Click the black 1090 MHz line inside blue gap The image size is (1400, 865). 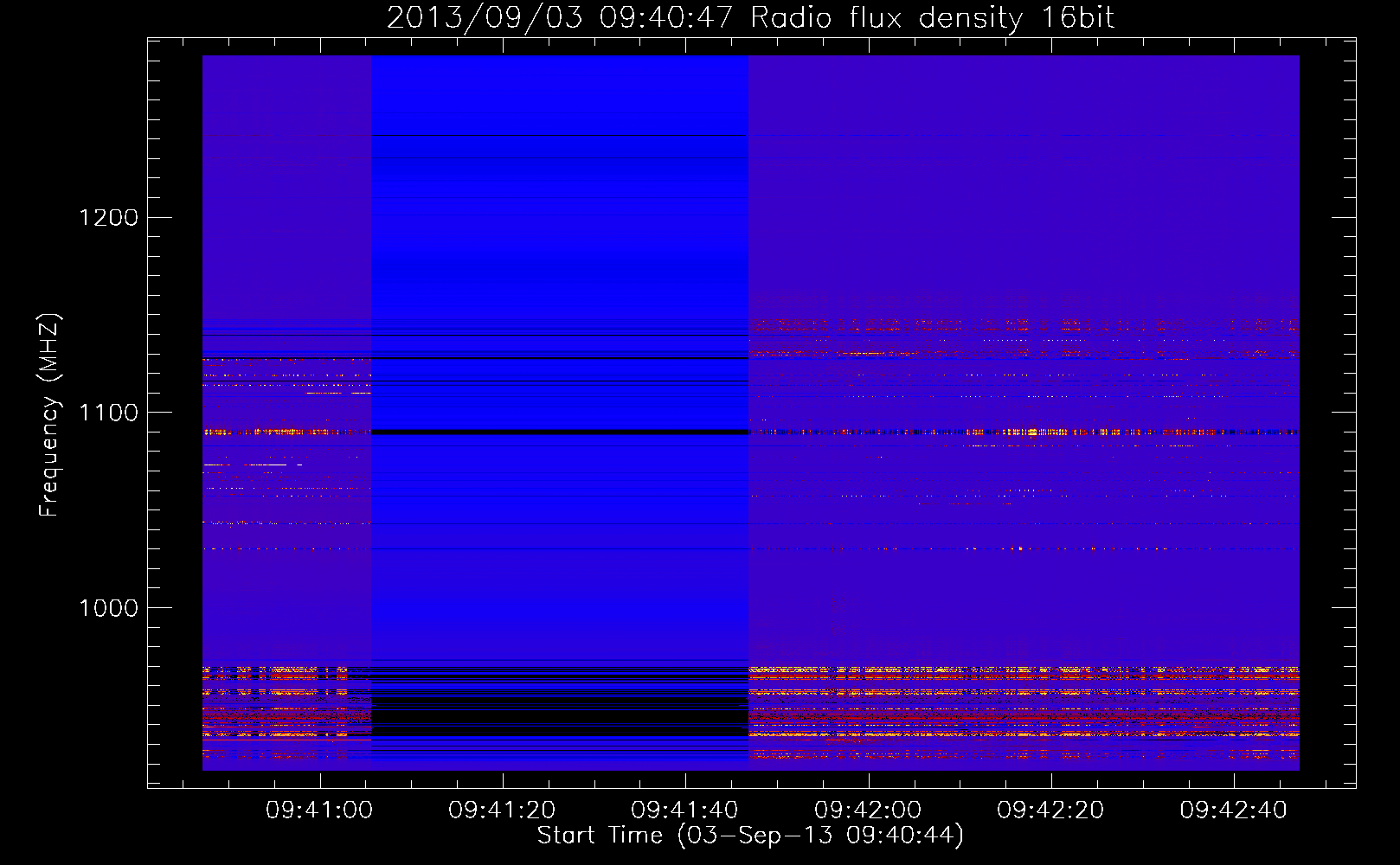coord(560,432)
